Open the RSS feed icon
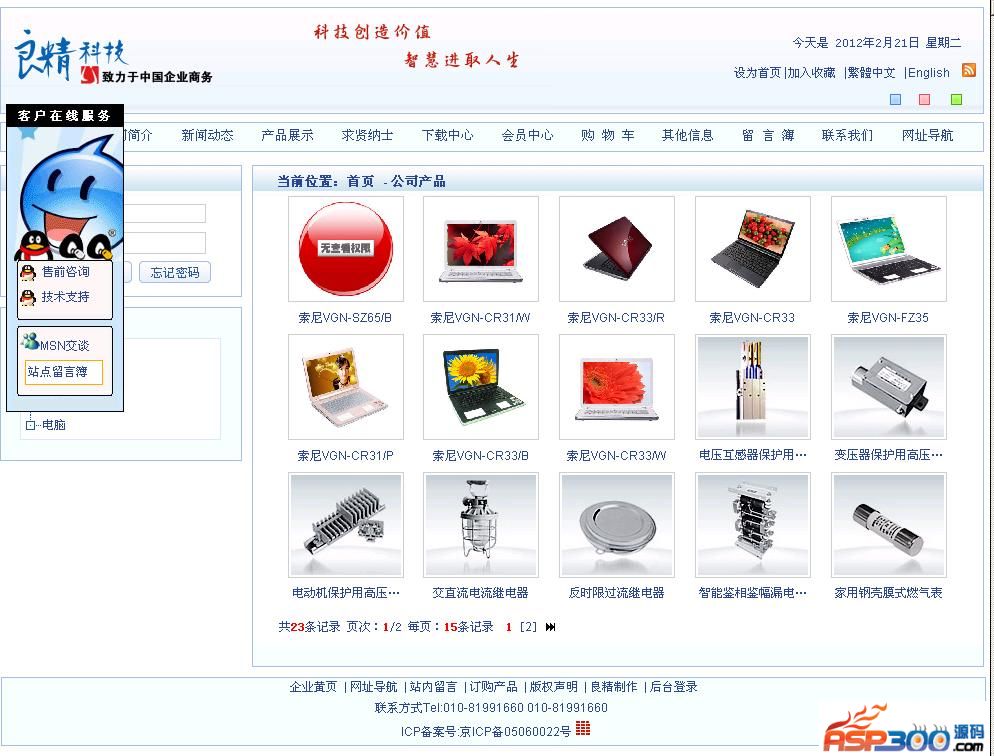Viewport: 994px width, 756px height. click(x=969, y=70)
